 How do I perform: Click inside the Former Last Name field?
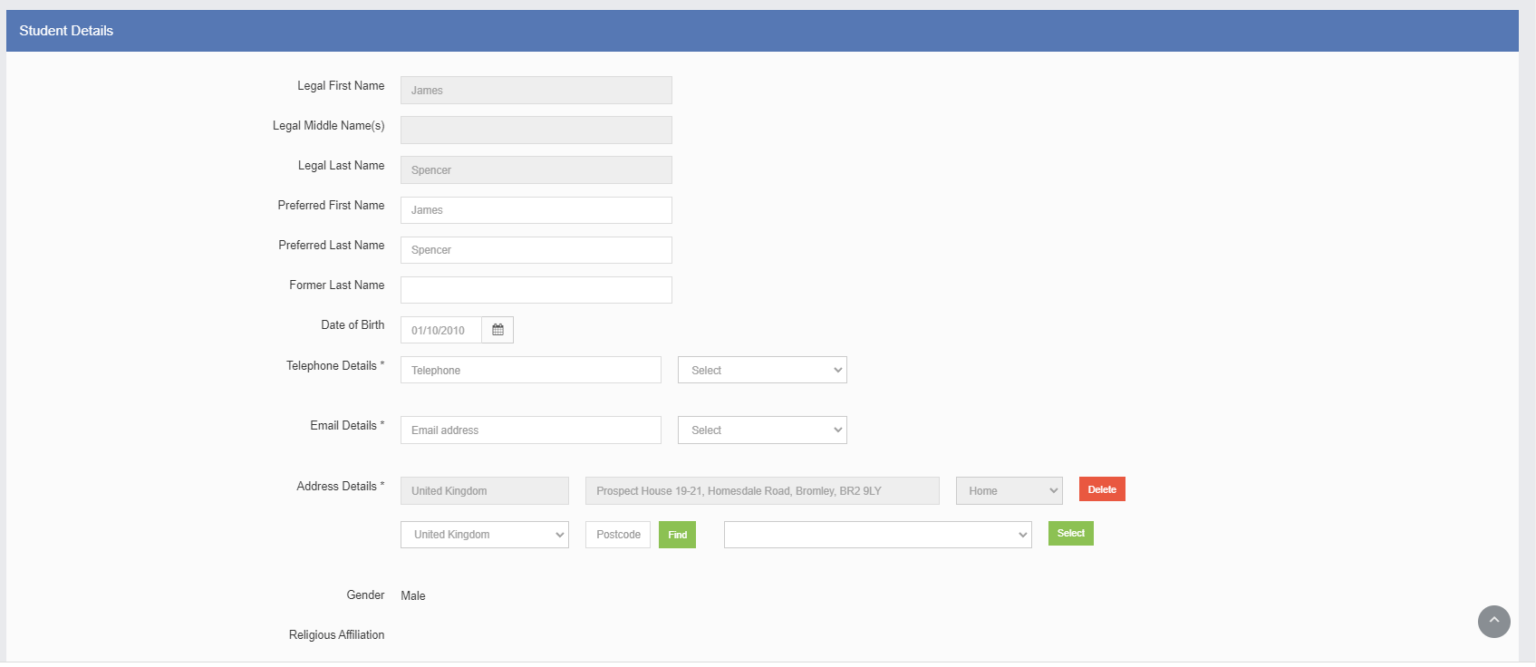(536, 289)
